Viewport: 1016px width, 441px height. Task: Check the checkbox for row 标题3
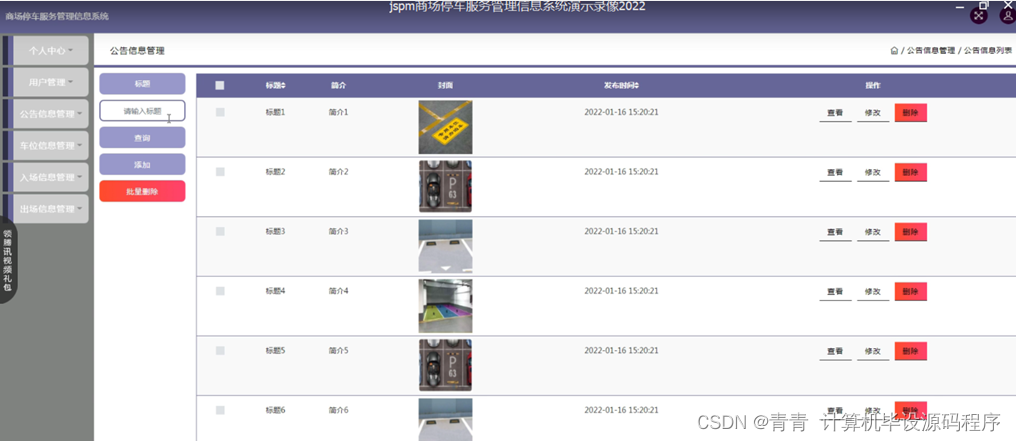coord(220,231)
